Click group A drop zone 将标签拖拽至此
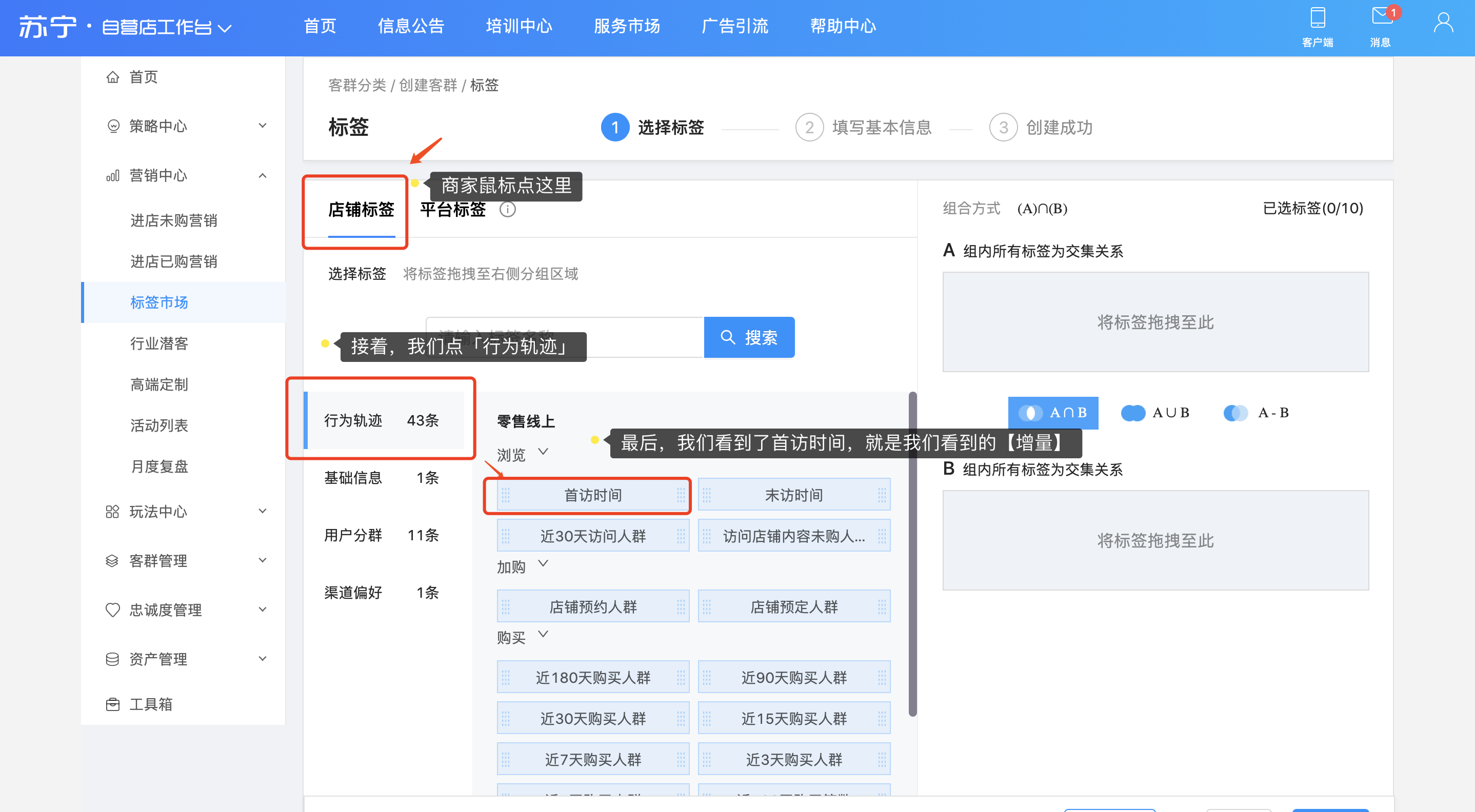This screenshot has width=1475, height=812. click(x=1155, y=322)
